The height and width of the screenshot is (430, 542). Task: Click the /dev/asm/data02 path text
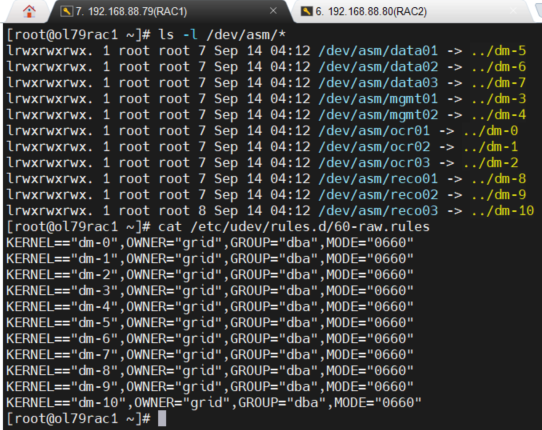(378, 67)
